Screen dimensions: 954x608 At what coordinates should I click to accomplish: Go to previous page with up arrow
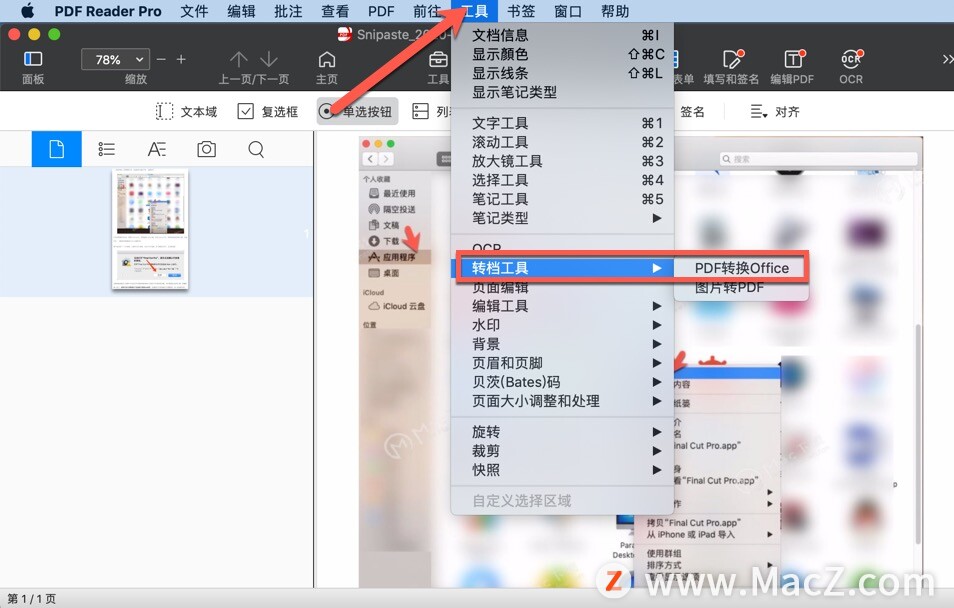click(x=238, y=59)
